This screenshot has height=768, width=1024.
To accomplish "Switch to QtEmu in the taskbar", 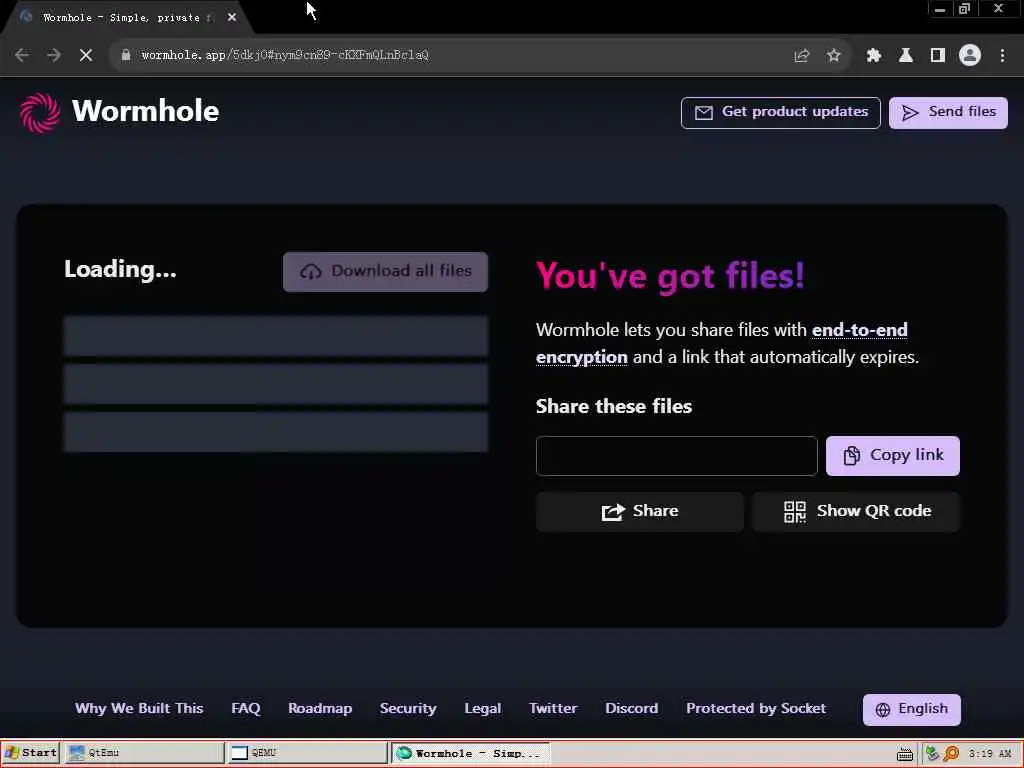I will pyautogui.click(x=144, y=753).
